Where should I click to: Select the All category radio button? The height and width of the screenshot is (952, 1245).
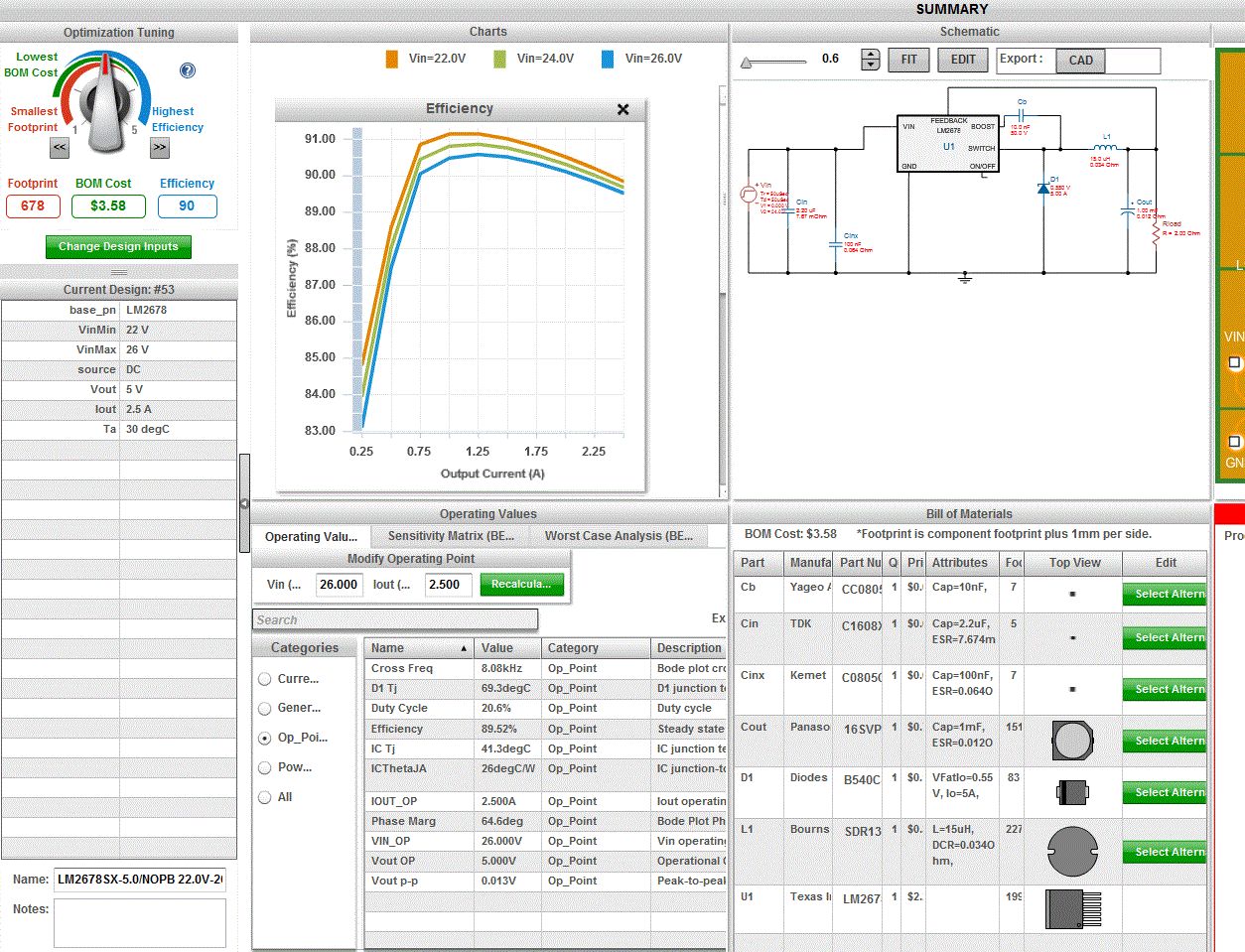click(x=265, y=797)
